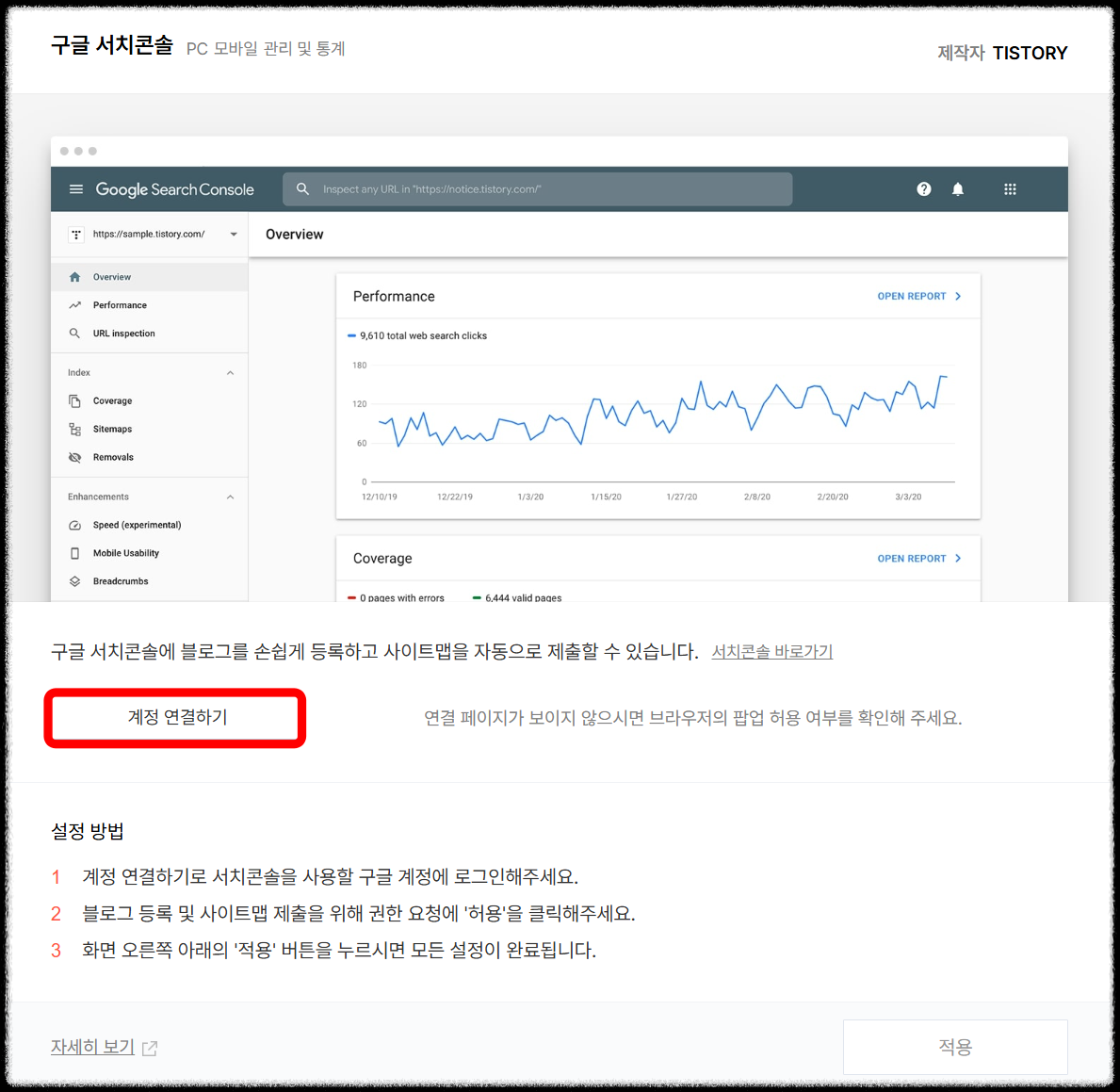This screenshot has height=1092, width=1120.
Task: Click the Overview home icon
Action: (x=74, y=277)
